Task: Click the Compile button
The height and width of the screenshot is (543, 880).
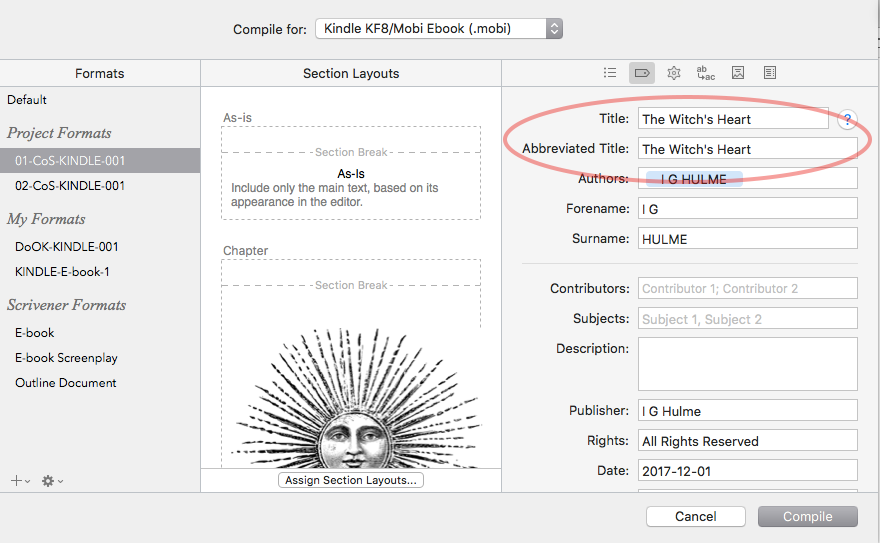Action: (808, 517)
